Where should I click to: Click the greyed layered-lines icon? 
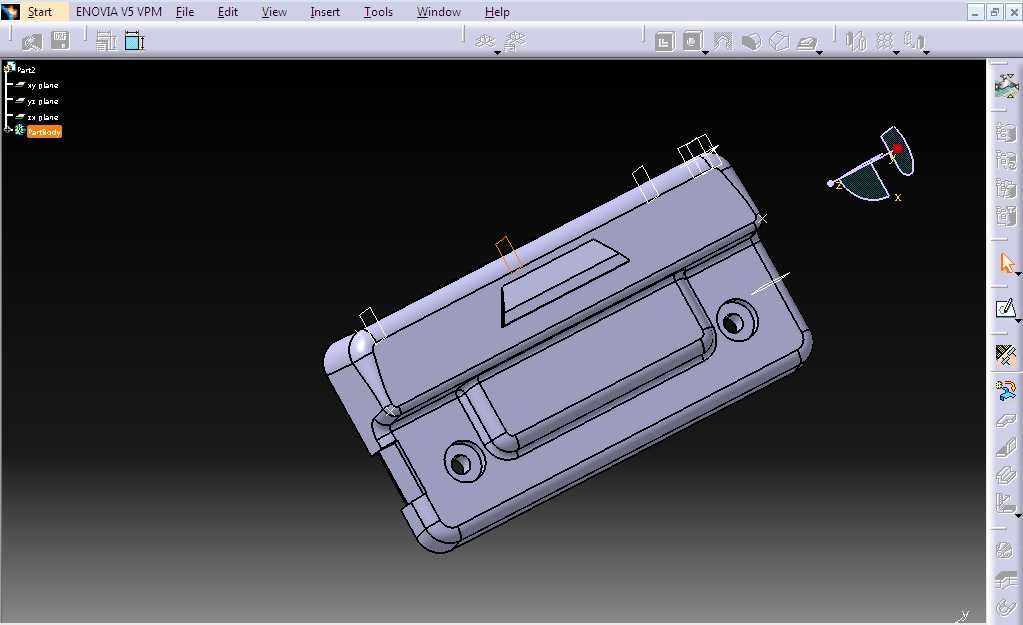pos(1005,578)
